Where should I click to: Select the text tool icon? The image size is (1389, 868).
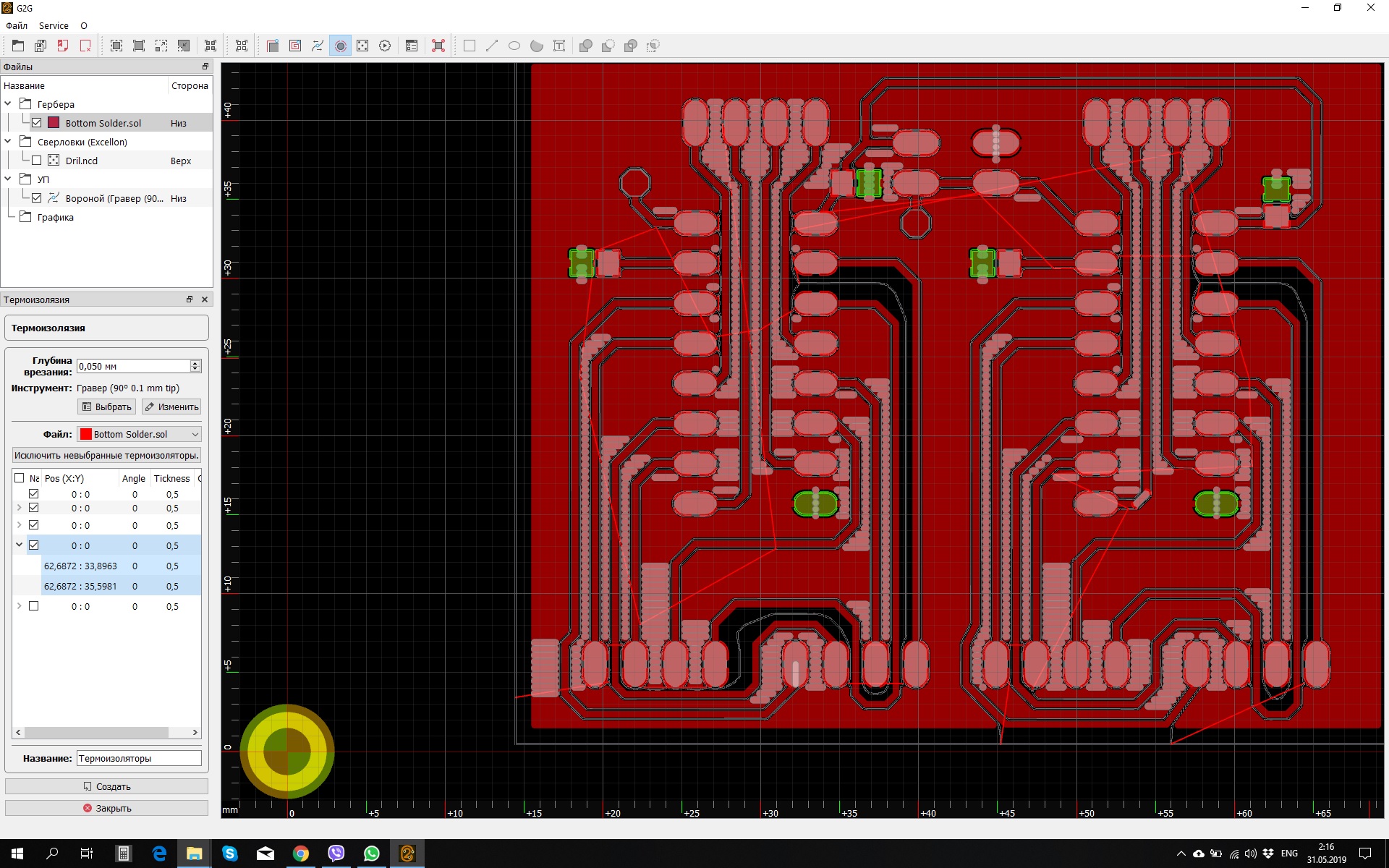click(x=559, y=46)
